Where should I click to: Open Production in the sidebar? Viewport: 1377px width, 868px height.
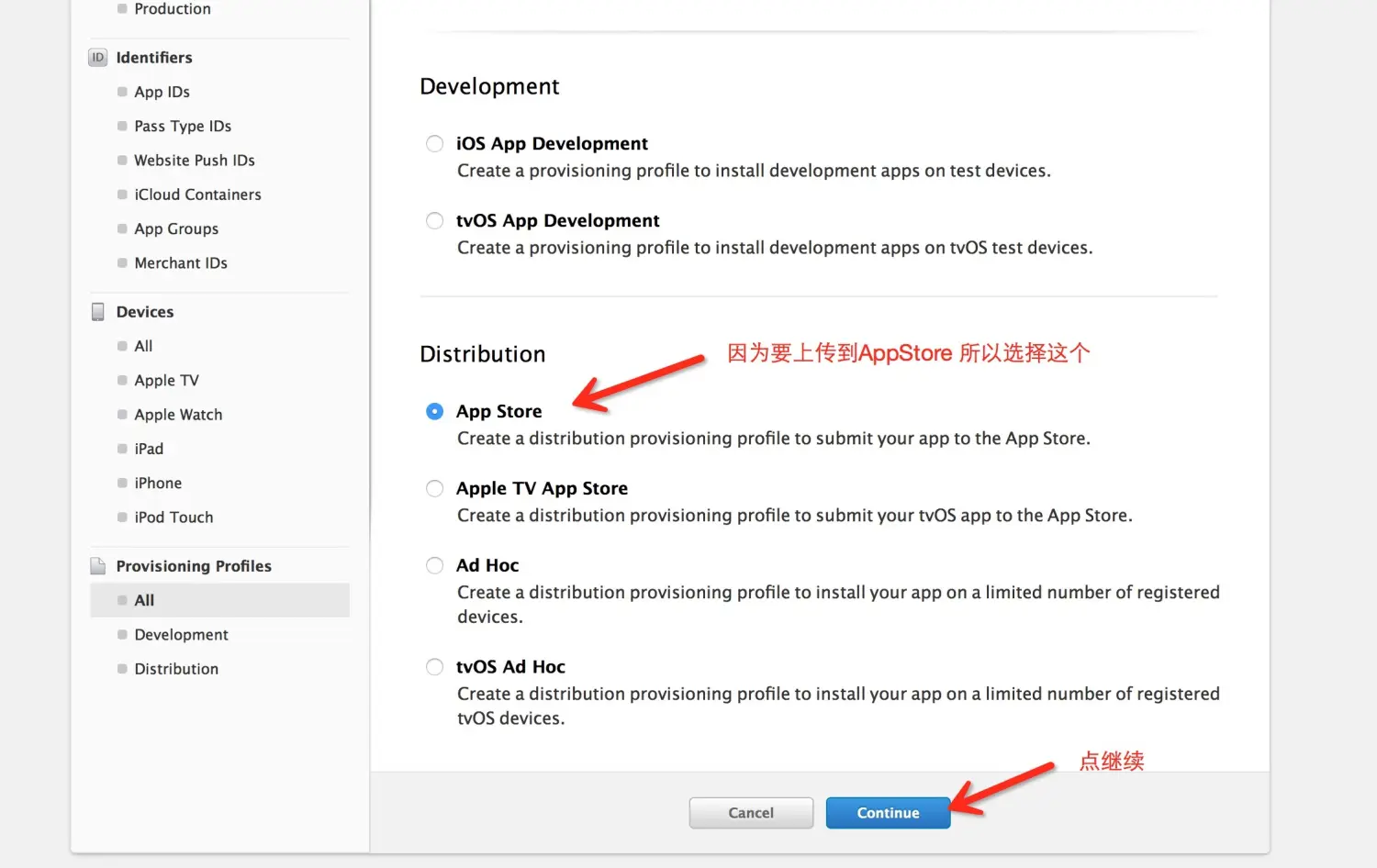tap(173, 9)
